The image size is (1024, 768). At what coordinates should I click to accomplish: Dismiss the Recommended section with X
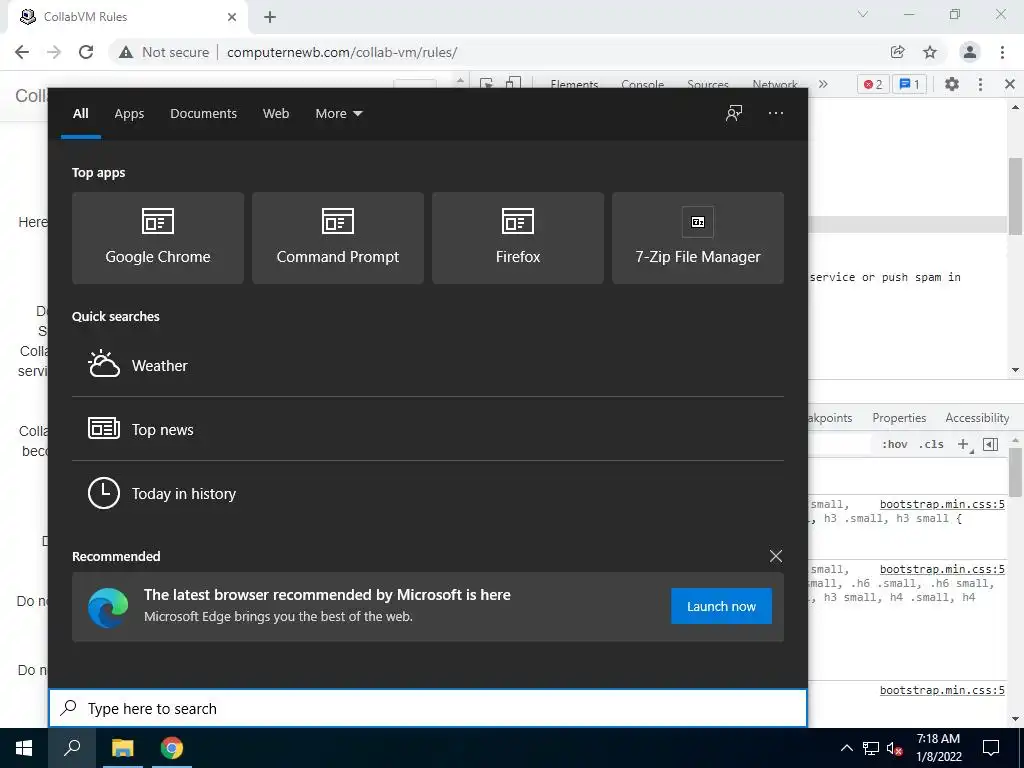(x=776, y=556)
